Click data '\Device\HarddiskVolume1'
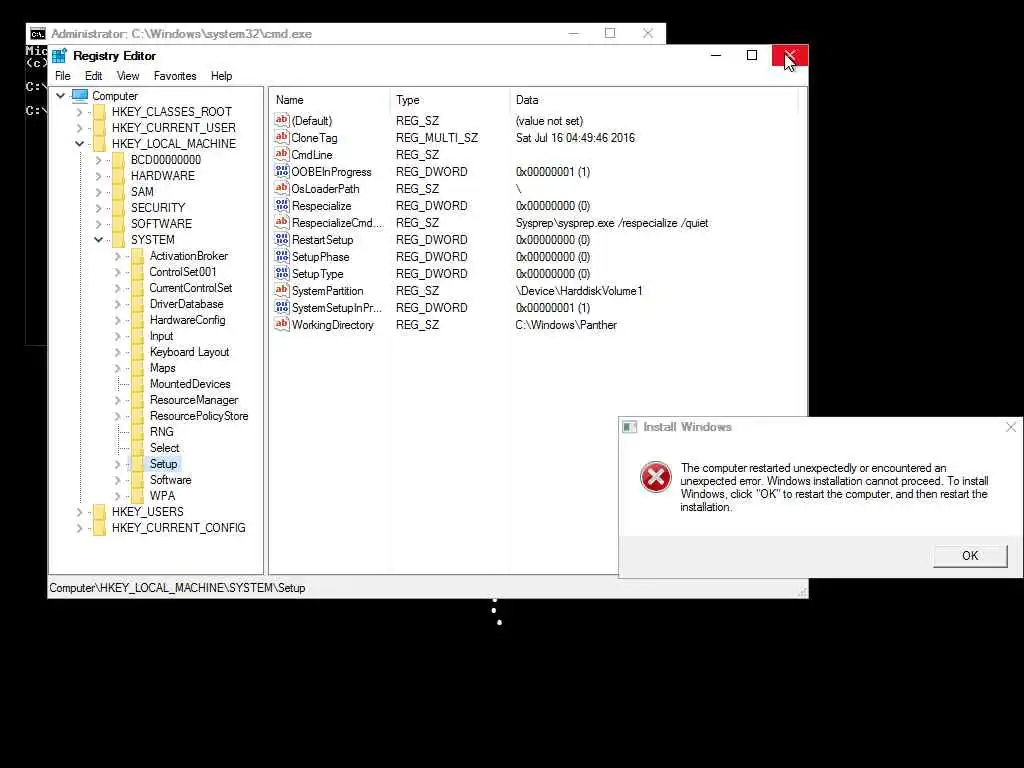Image resolution: width=1024 pixels, height=768 pixels. [579, 291]
